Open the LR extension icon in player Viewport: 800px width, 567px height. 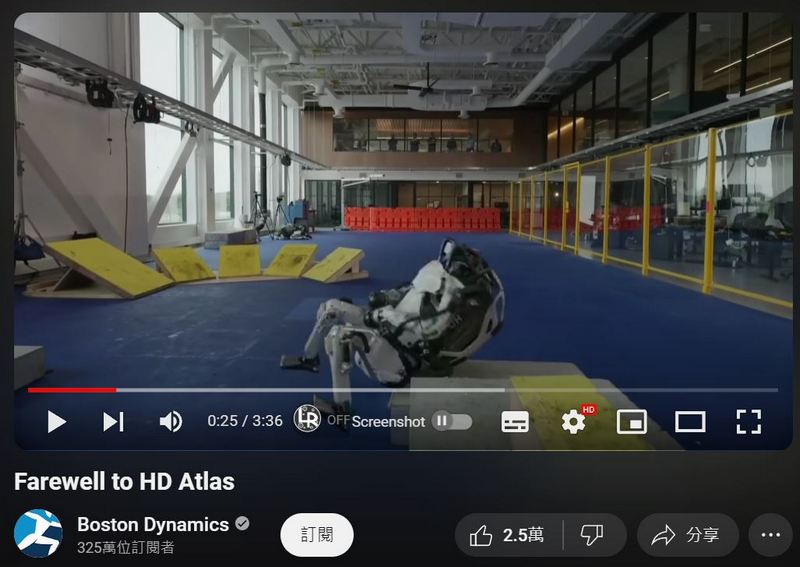pos(307,418)
